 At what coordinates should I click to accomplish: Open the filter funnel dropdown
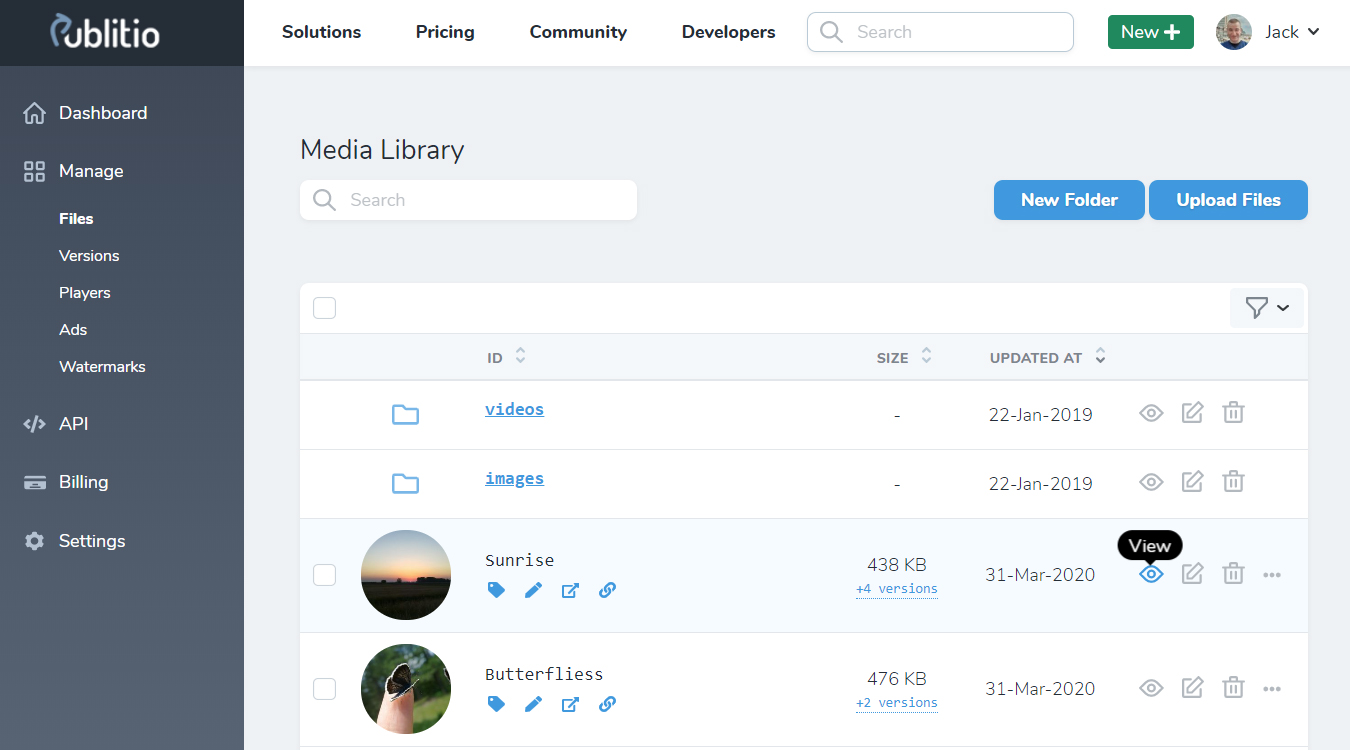1267,308
